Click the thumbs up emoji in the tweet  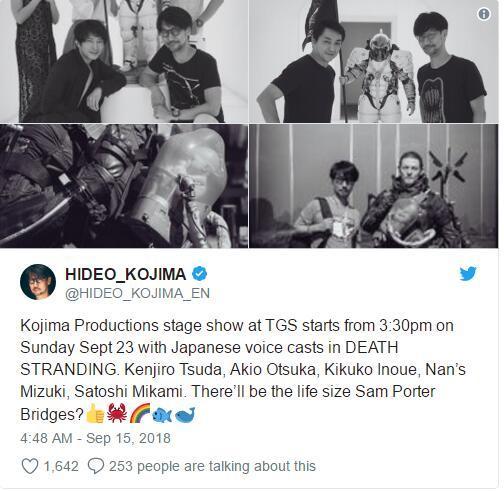click(x=95, y=414)
